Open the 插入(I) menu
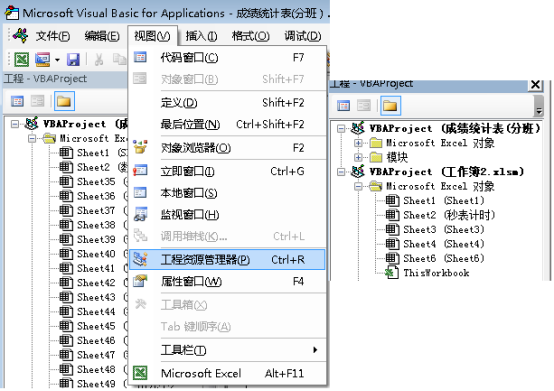The image size is (554, 391). click(201, 36)
